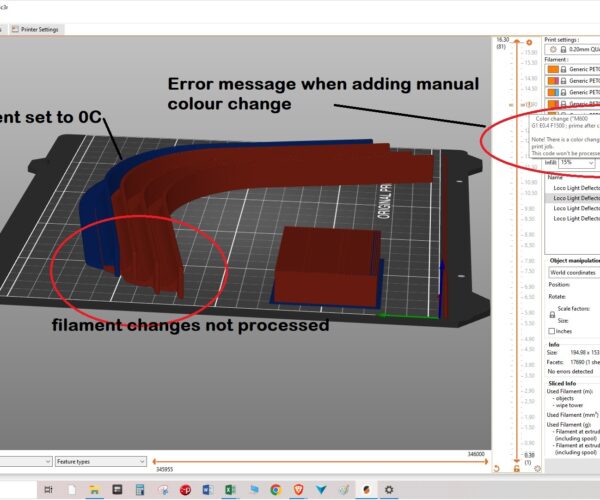Click the blue V-shaped app taskbar icon

pos(321,489)
